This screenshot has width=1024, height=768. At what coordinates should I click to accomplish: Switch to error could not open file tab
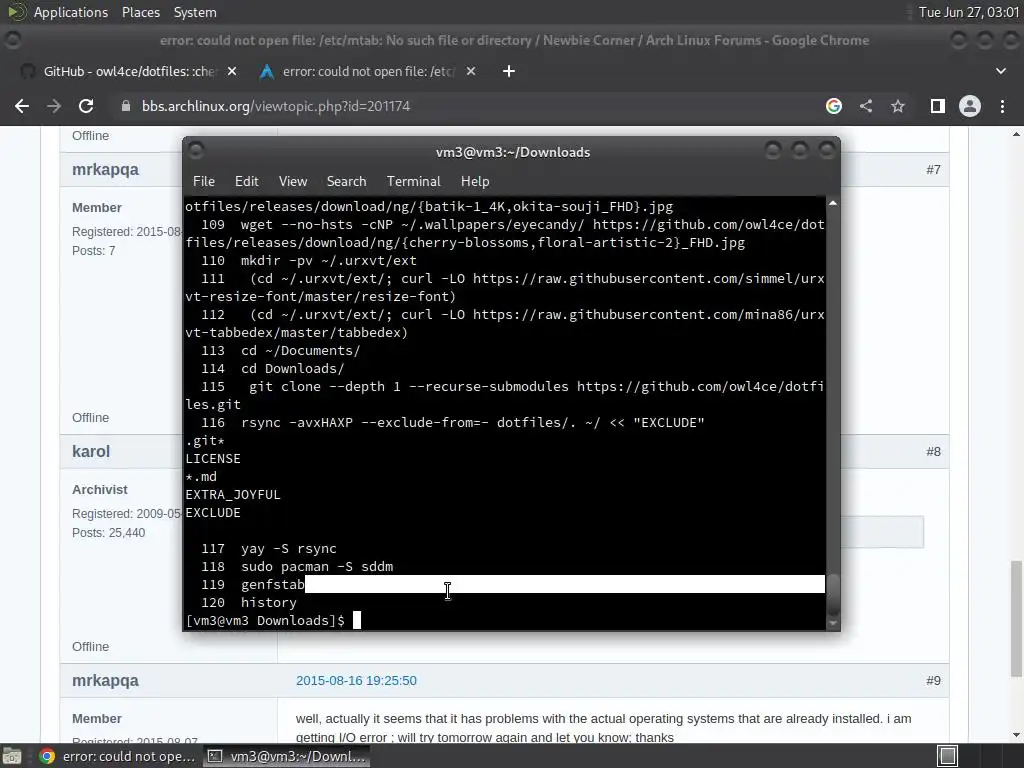(368, 71)
